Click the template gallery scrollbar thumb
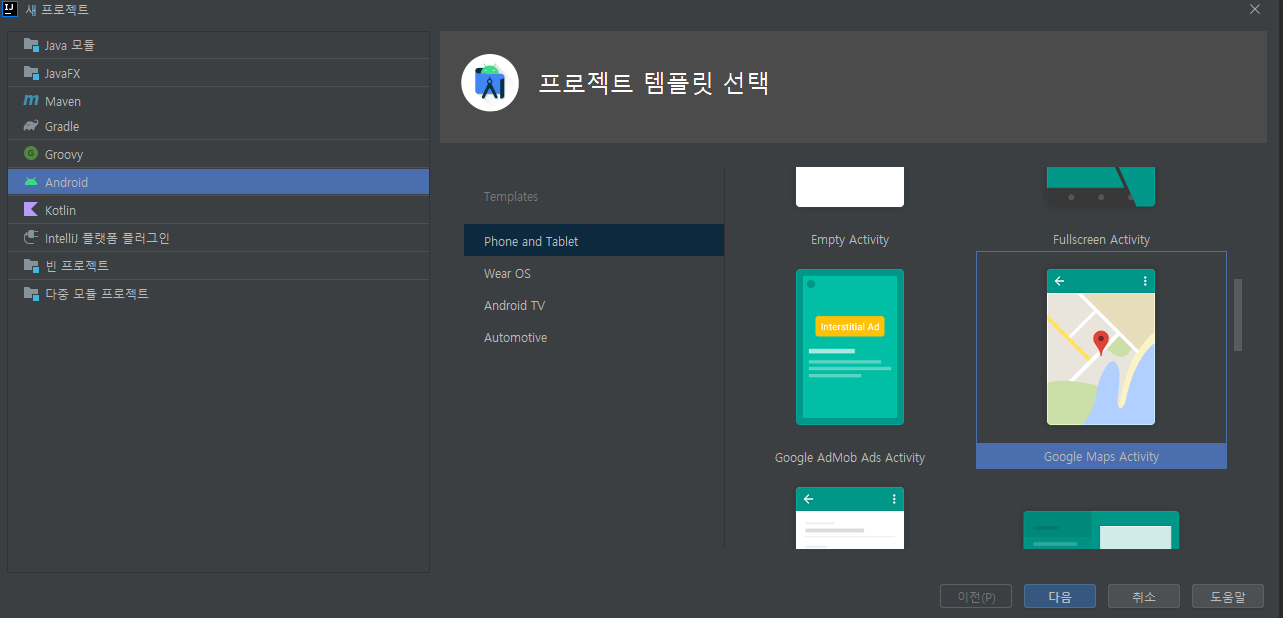1283x618 pixels. [x=1238, y=315]
